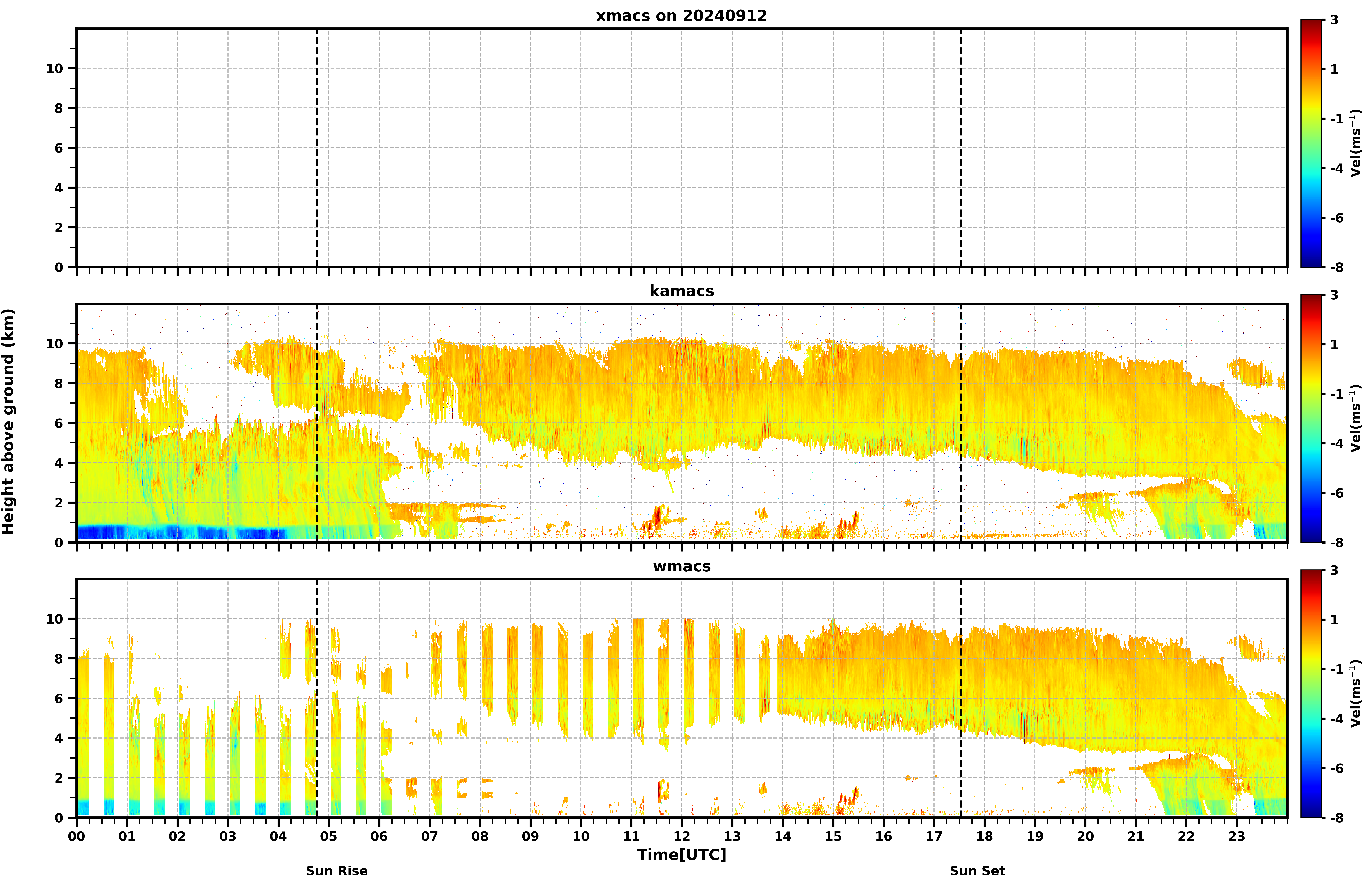Image resolution: width=1372 pixels, height=887 pixels.
Task: Click the '10' height tick of xmacs panel
Action: 54,69
